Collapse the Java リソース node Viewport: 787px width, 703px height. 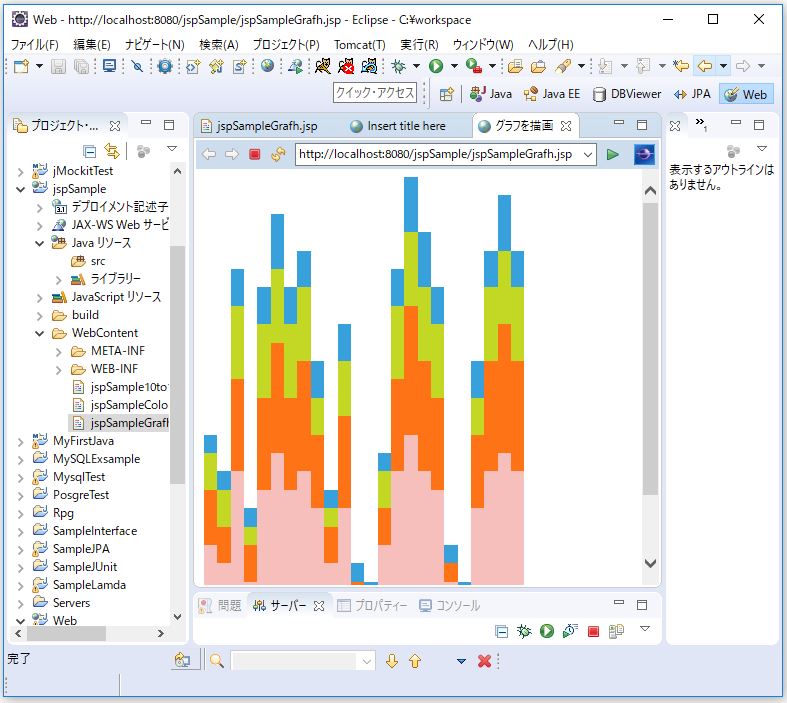point(40,243)
